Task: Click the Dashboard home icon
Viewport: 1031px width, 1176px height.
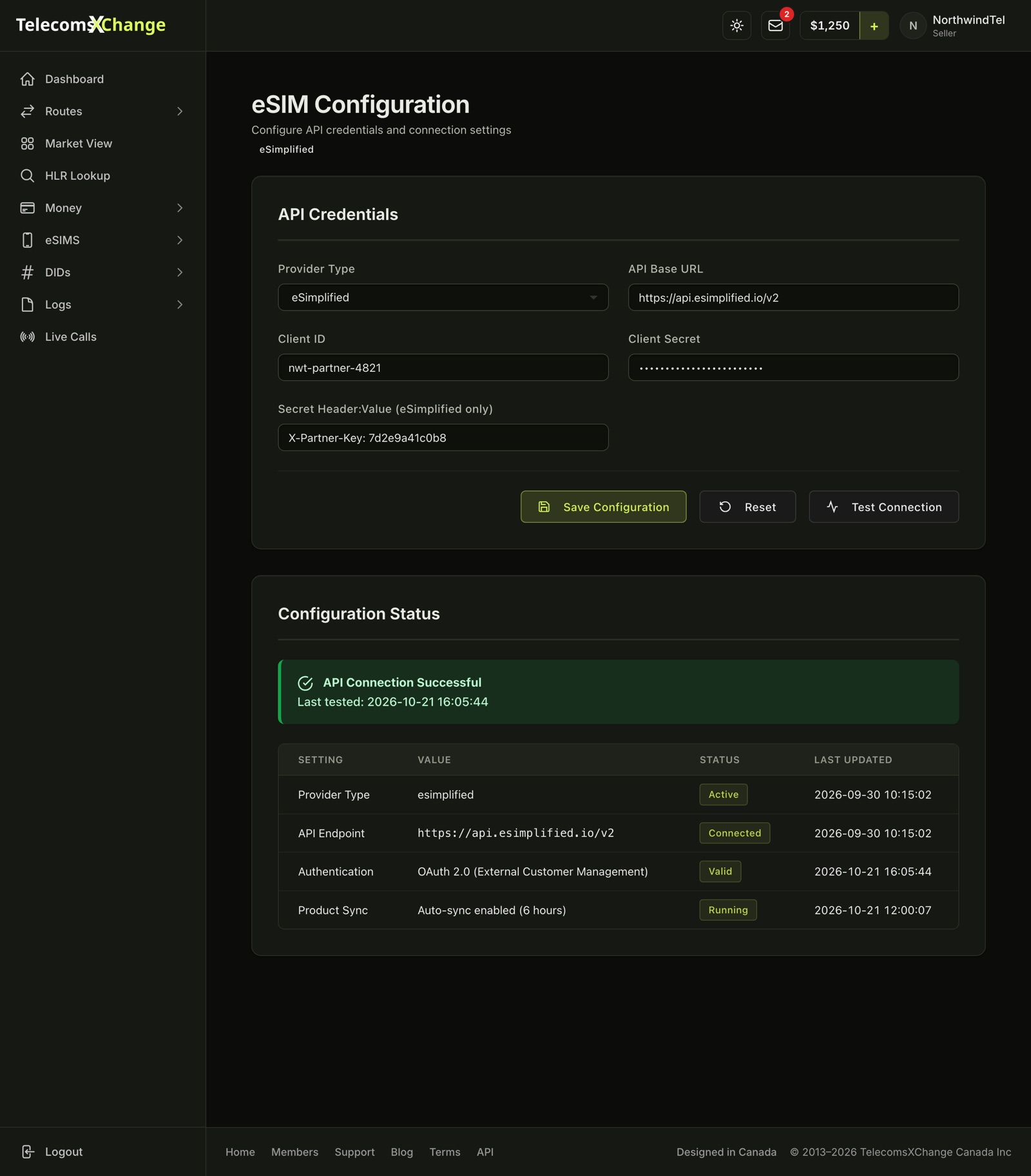Action: (27, 79)
